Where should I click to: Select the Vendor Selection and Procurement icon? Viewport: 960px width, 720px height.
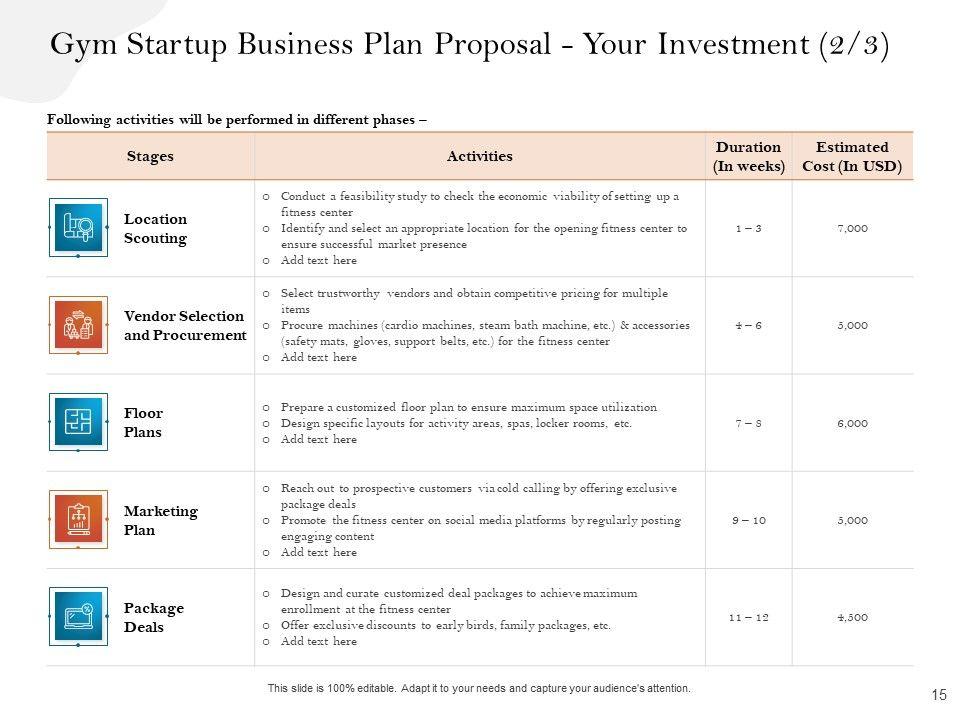[x=78, y=324]
